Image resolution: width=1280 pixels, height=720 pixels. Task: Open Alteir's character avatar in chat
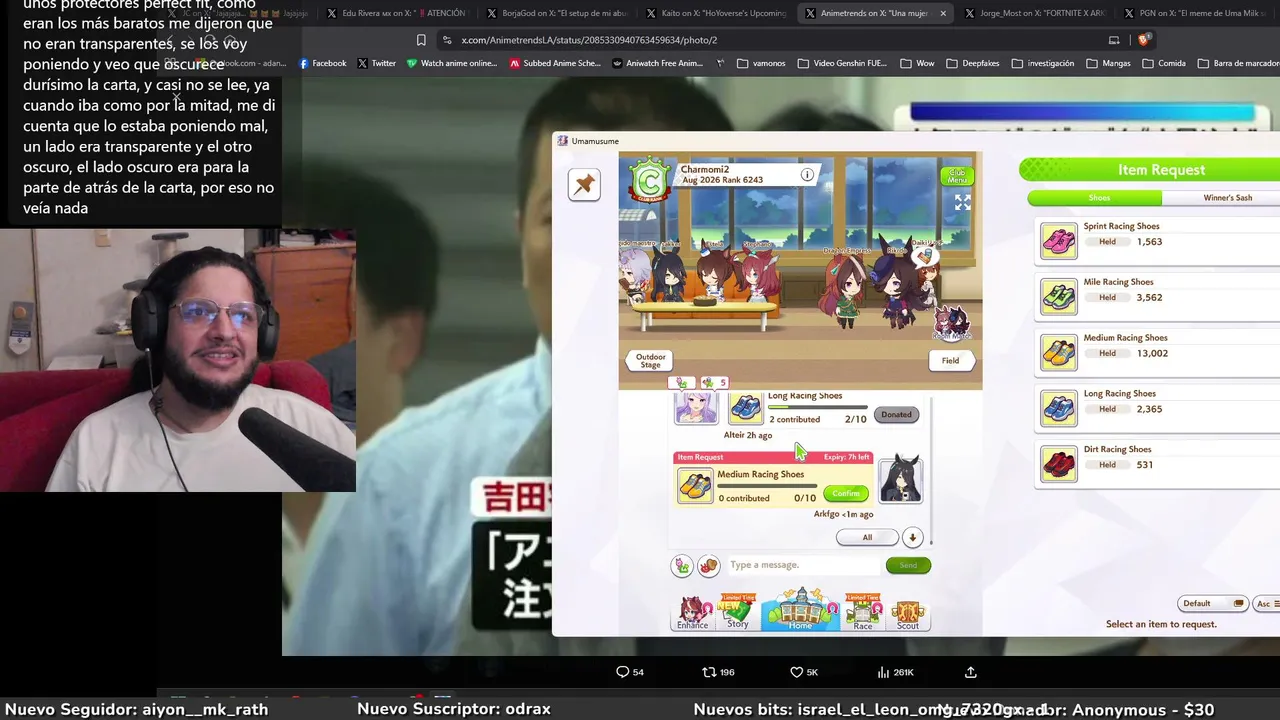pyautogui.click(x=696, y=408)
